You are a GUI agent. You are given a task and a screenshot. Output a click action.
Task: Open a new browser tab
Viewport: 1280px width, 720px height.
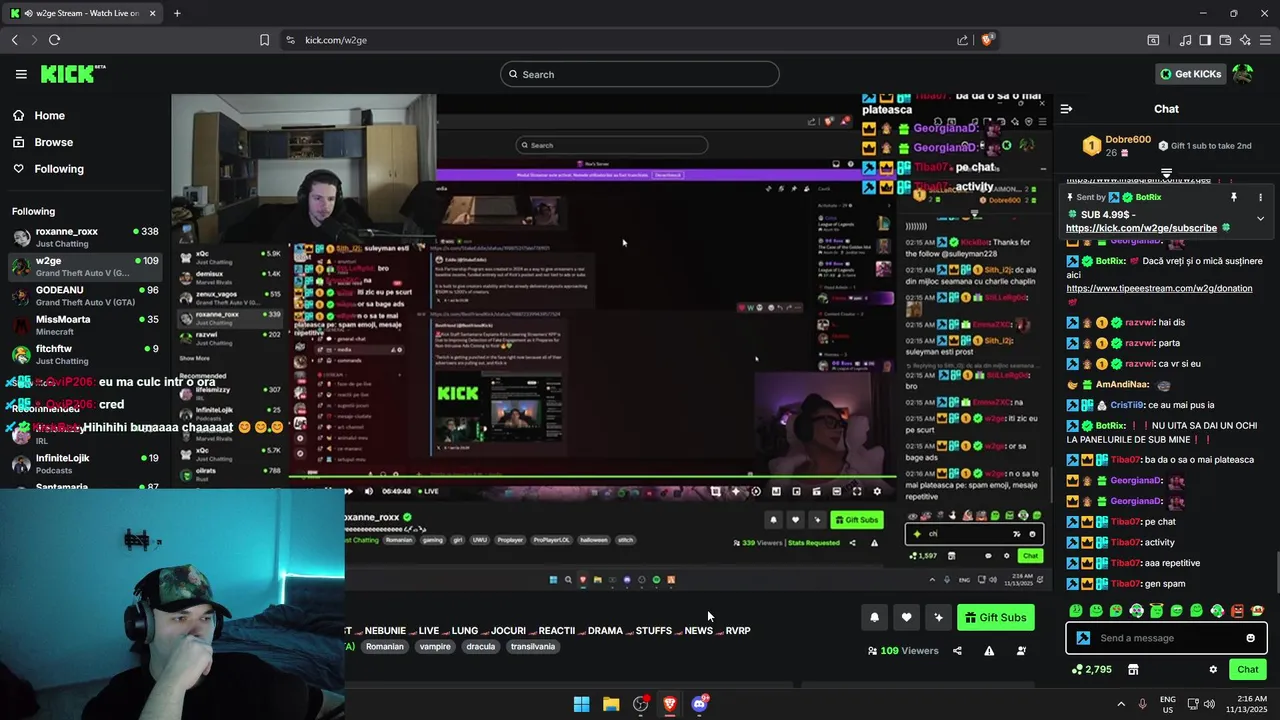(x=177, y=13)
